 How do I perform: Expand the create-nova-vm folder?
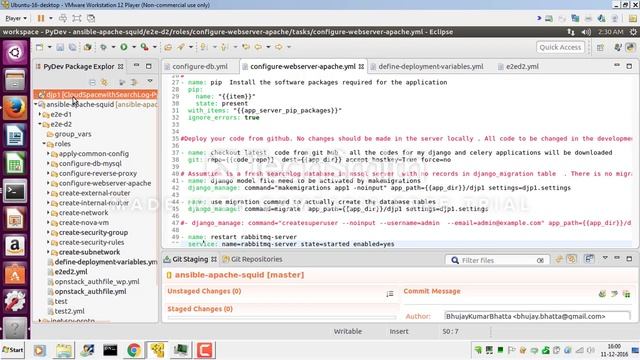[x=48, y=222]
